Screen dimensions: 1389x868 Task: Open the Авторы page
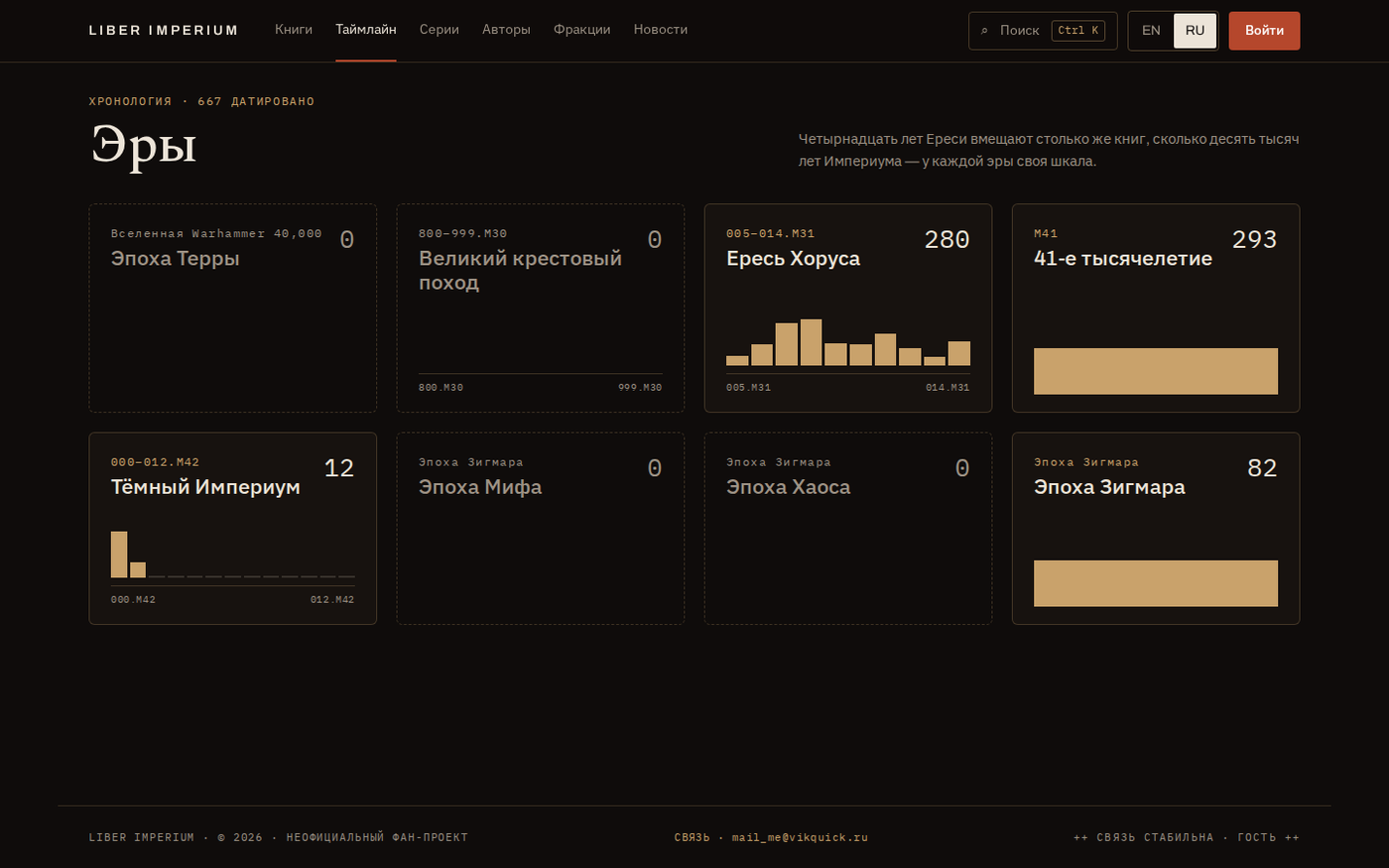pyautogui.click(x=506, y=30)
